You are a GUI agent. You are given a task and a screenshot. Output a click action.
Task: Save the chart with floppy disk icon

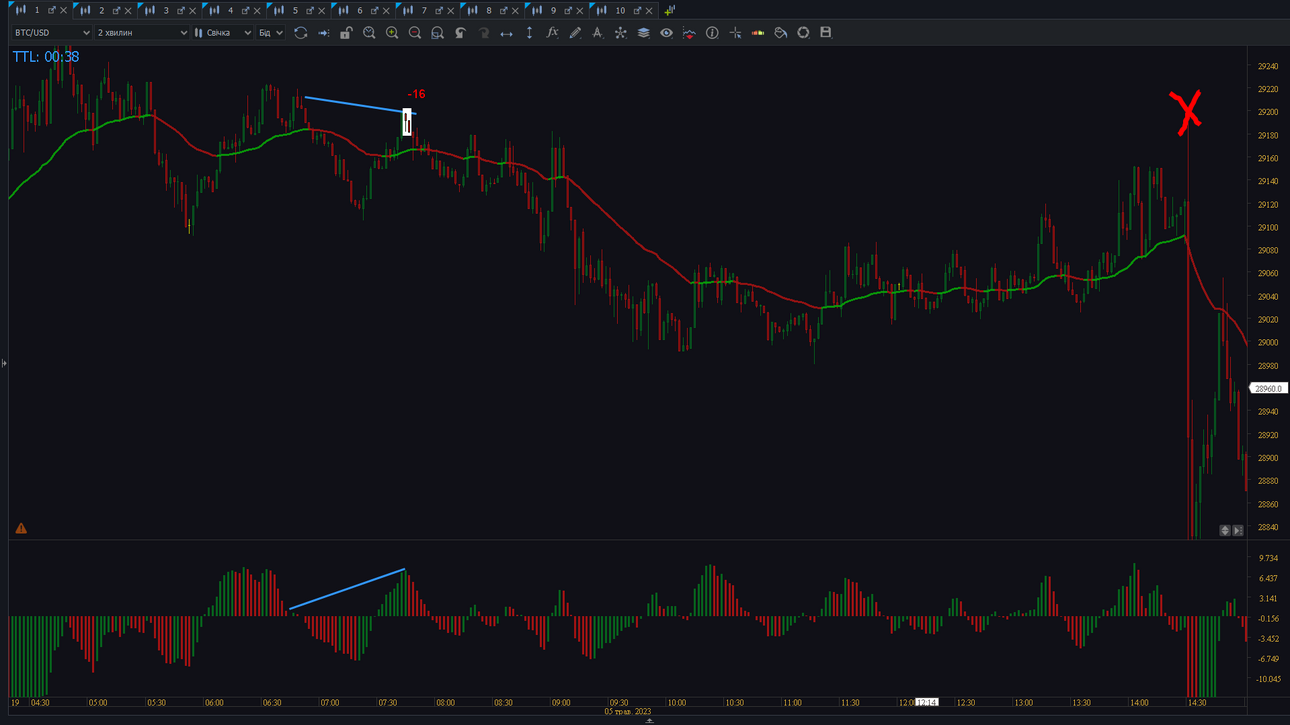[826, 33]
